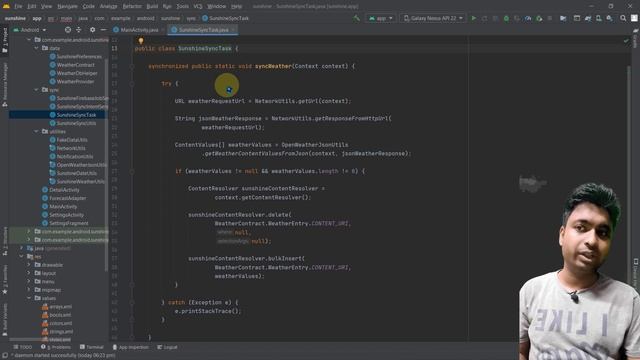Select WeatherContract in project tree
Image resolution: width=640 pixels, height=360 pixels.
[x=76, y=65]
